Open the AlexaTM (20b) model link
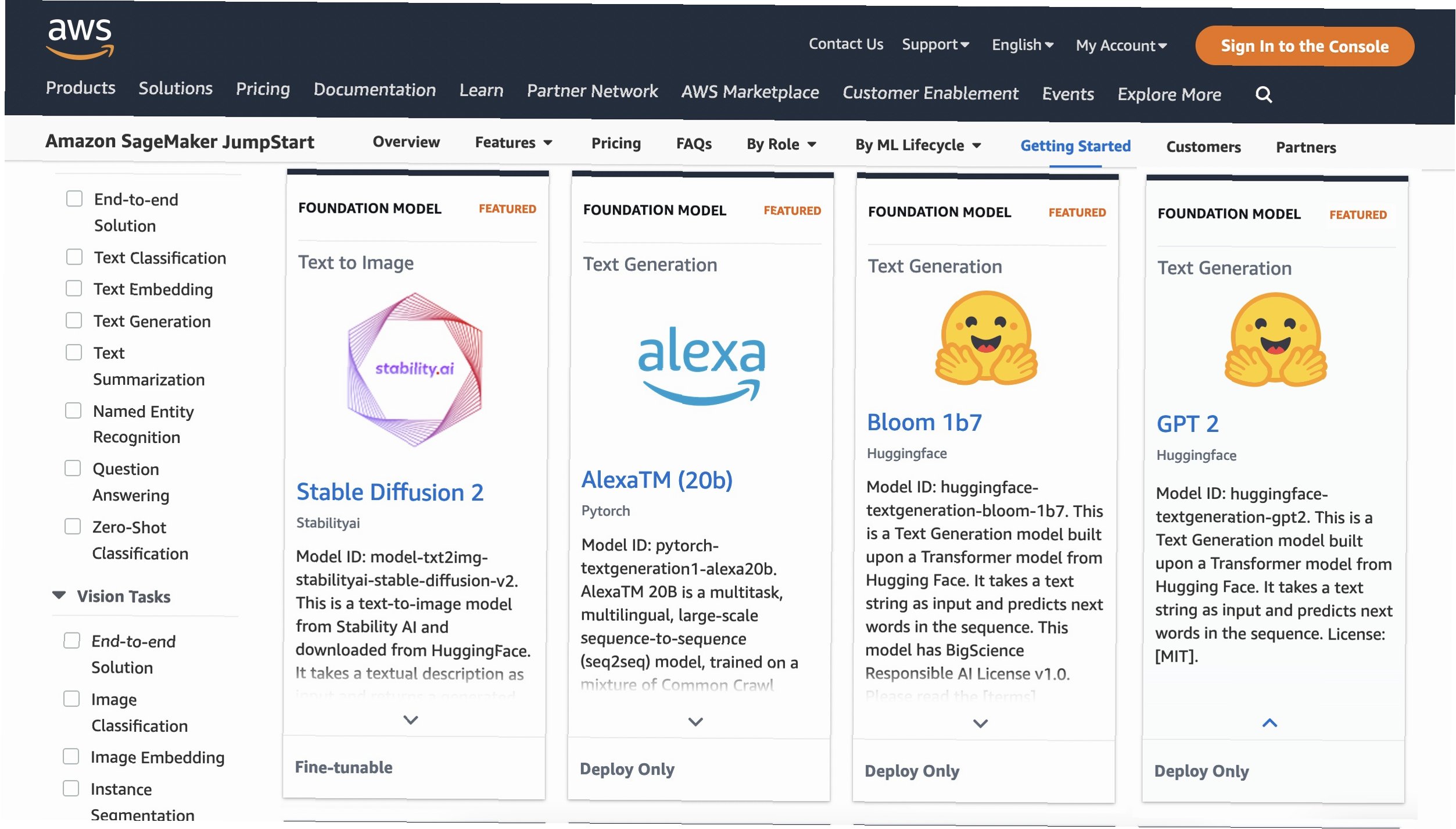1456x829 pixels. (x=657, y=480)
